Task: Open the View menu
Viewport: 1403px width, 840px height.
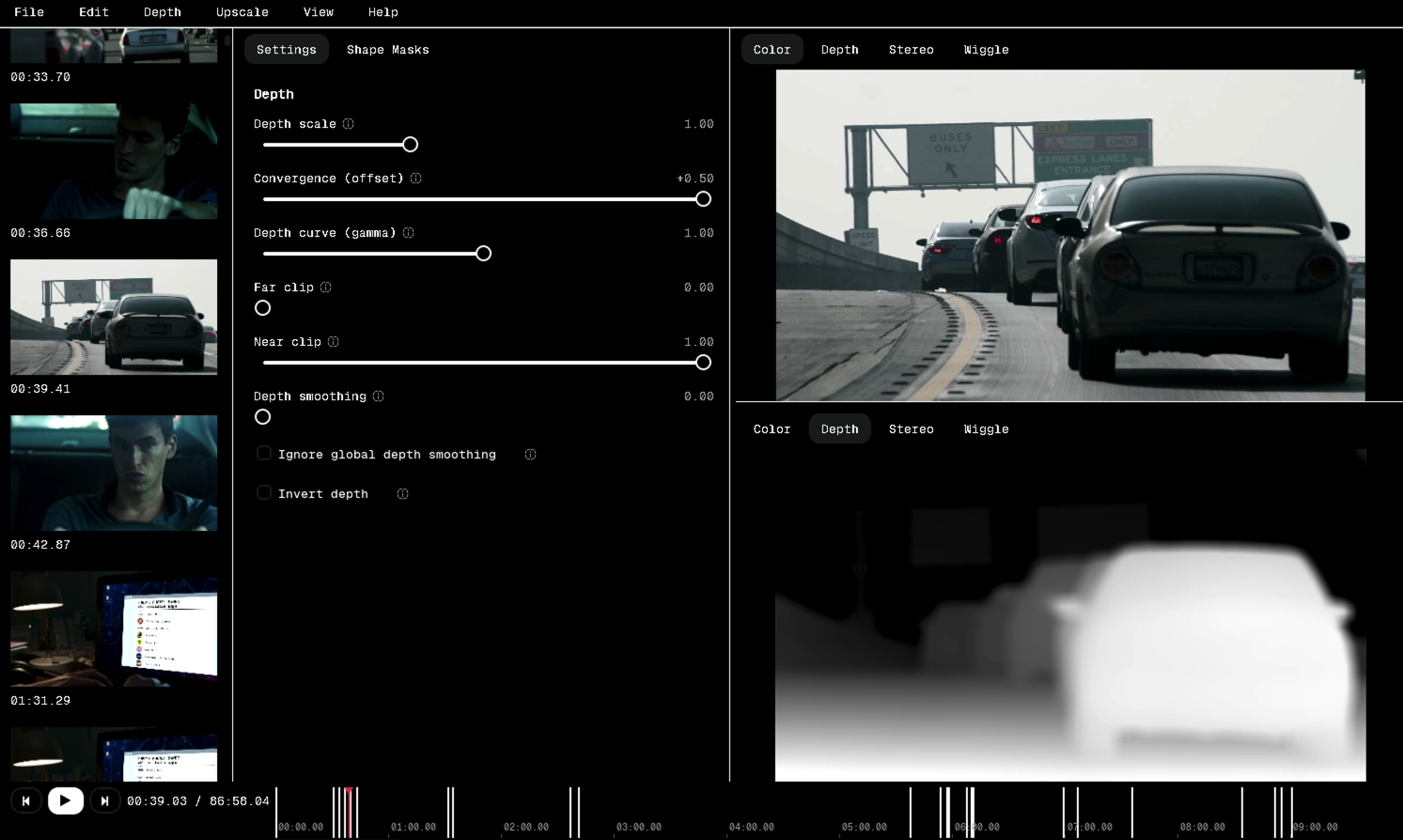Action: pyautogui.click(x=319, y=12)
